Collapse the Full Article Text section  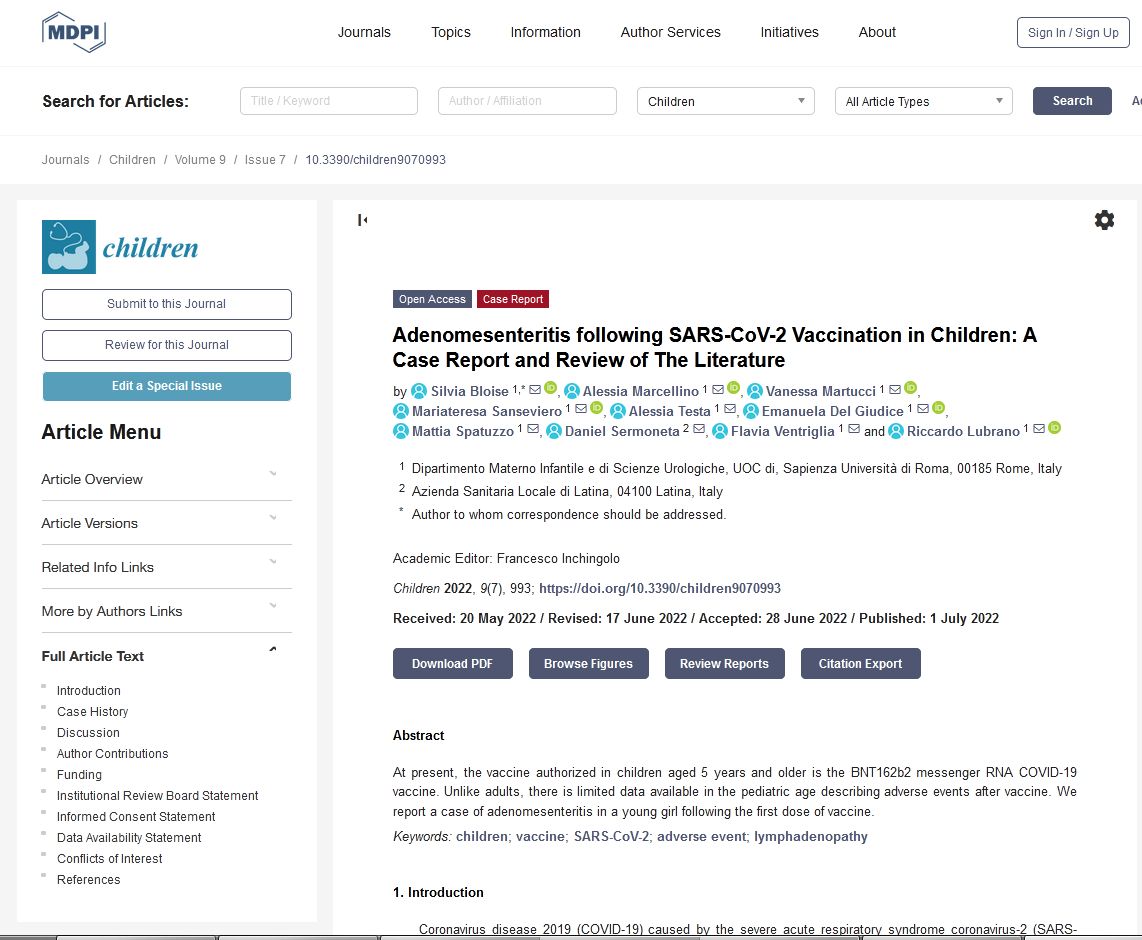coord(273,650)
